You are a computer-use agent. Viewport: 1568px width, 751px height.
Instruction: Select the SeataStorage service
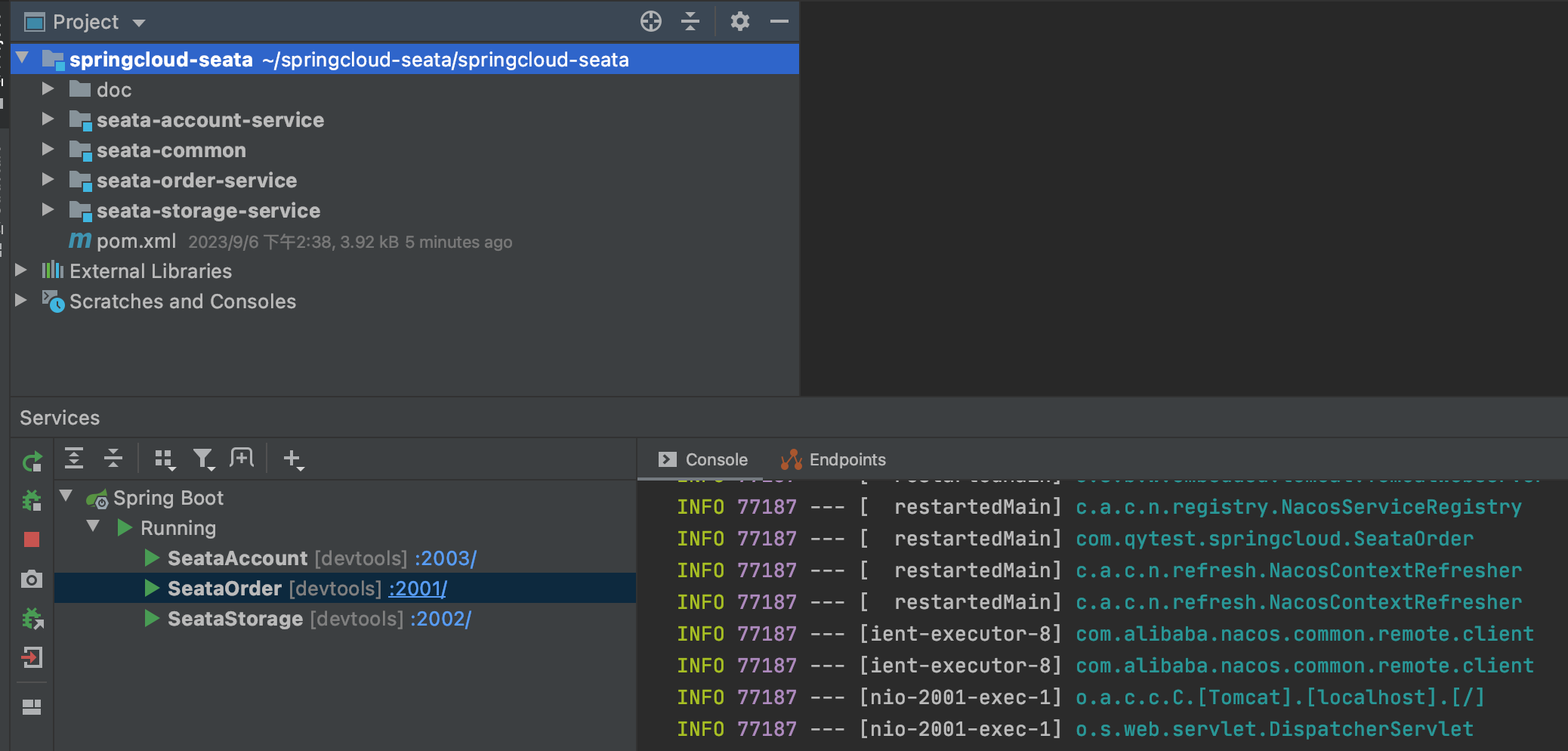pyautogui.click(x=345, y=619)
